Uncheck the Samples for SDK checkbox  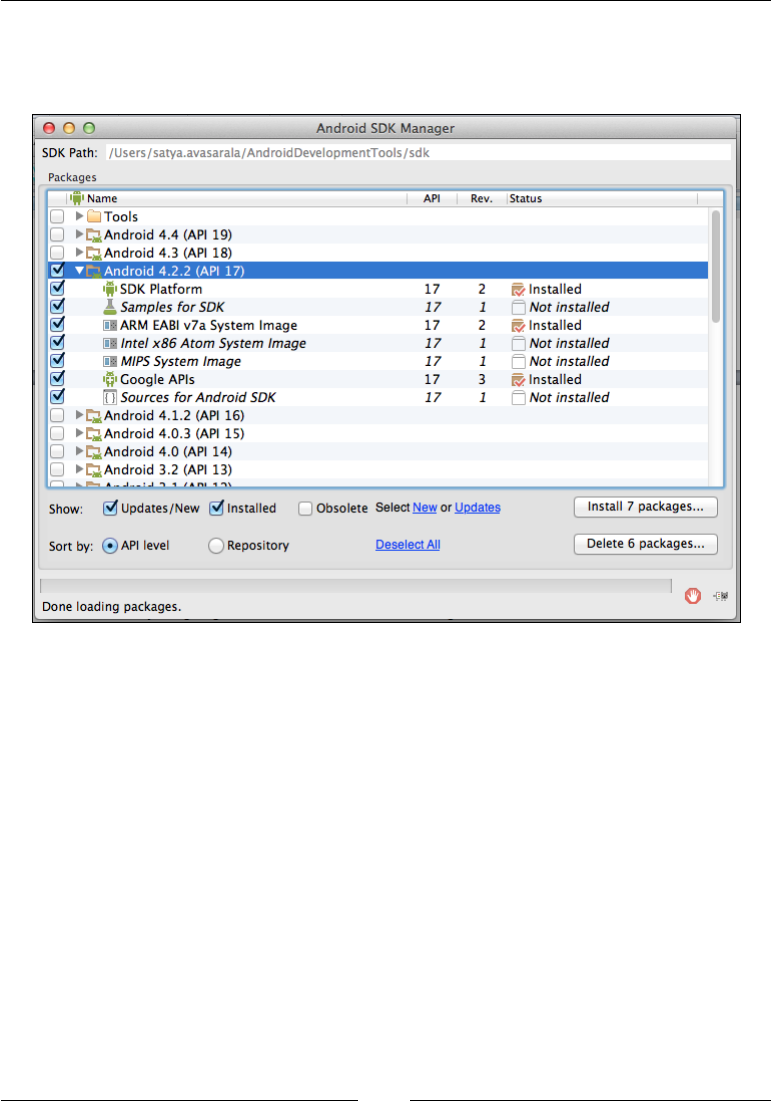(x=57, y=307)
